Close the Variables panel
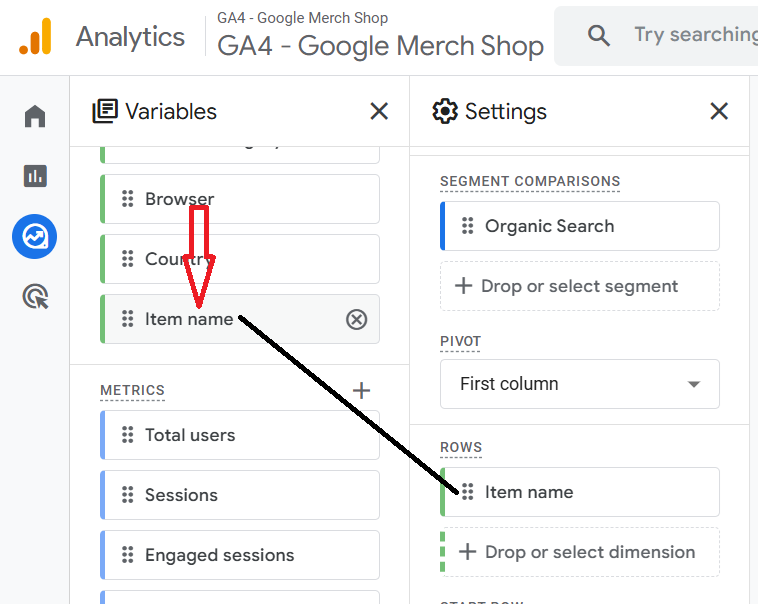The width and height of the screenshot is (758, 604). click(x=379, y=111)
